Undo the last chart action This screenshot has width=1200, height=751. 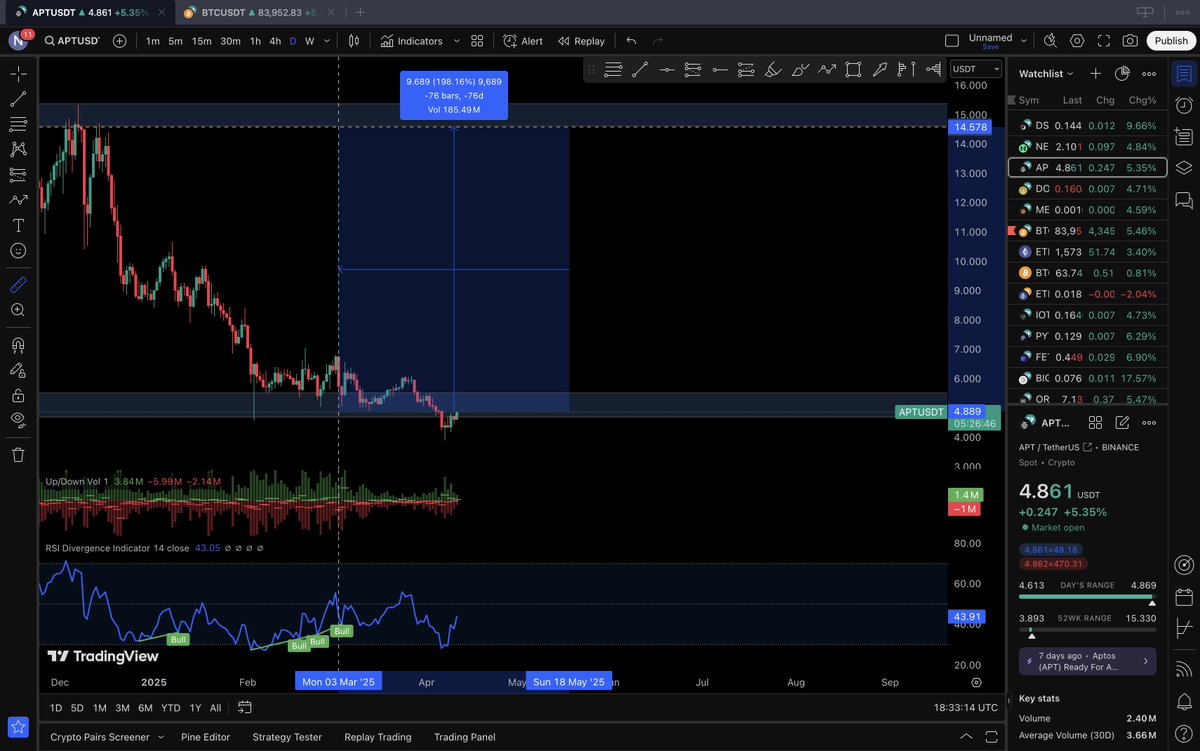click(x=631, y=41)
